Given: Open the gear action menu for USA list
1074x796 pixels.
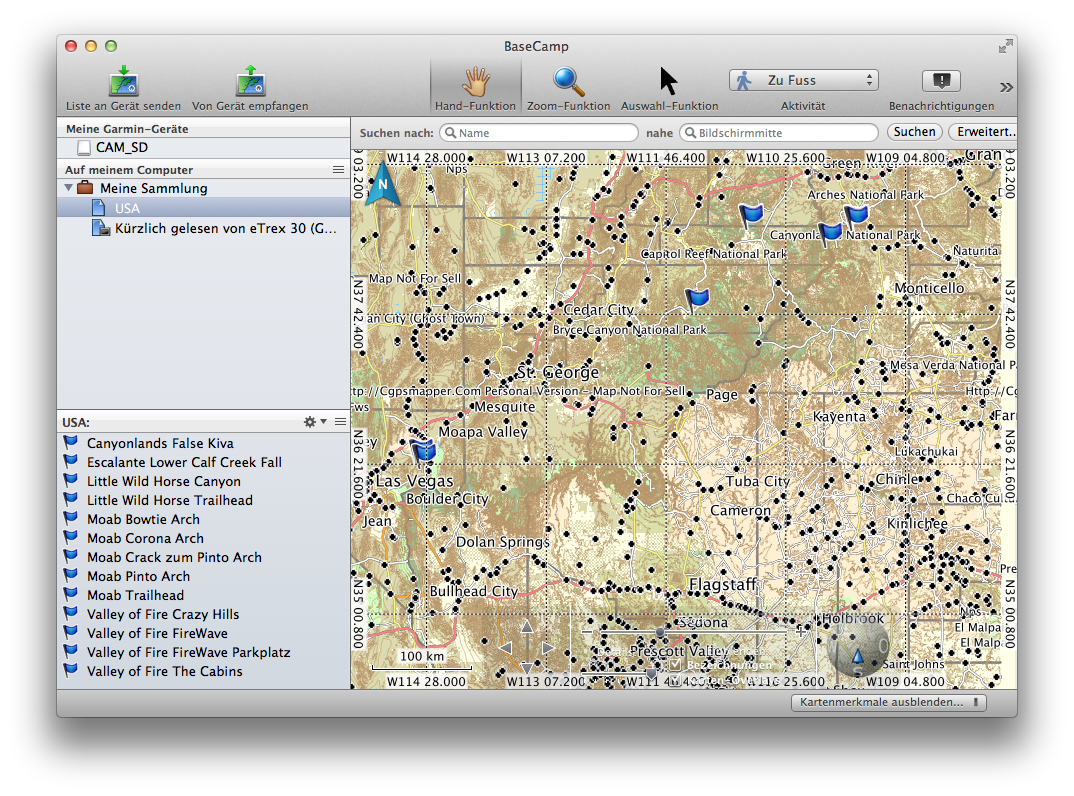Looking at the screenshot, I should pos(314,422).
